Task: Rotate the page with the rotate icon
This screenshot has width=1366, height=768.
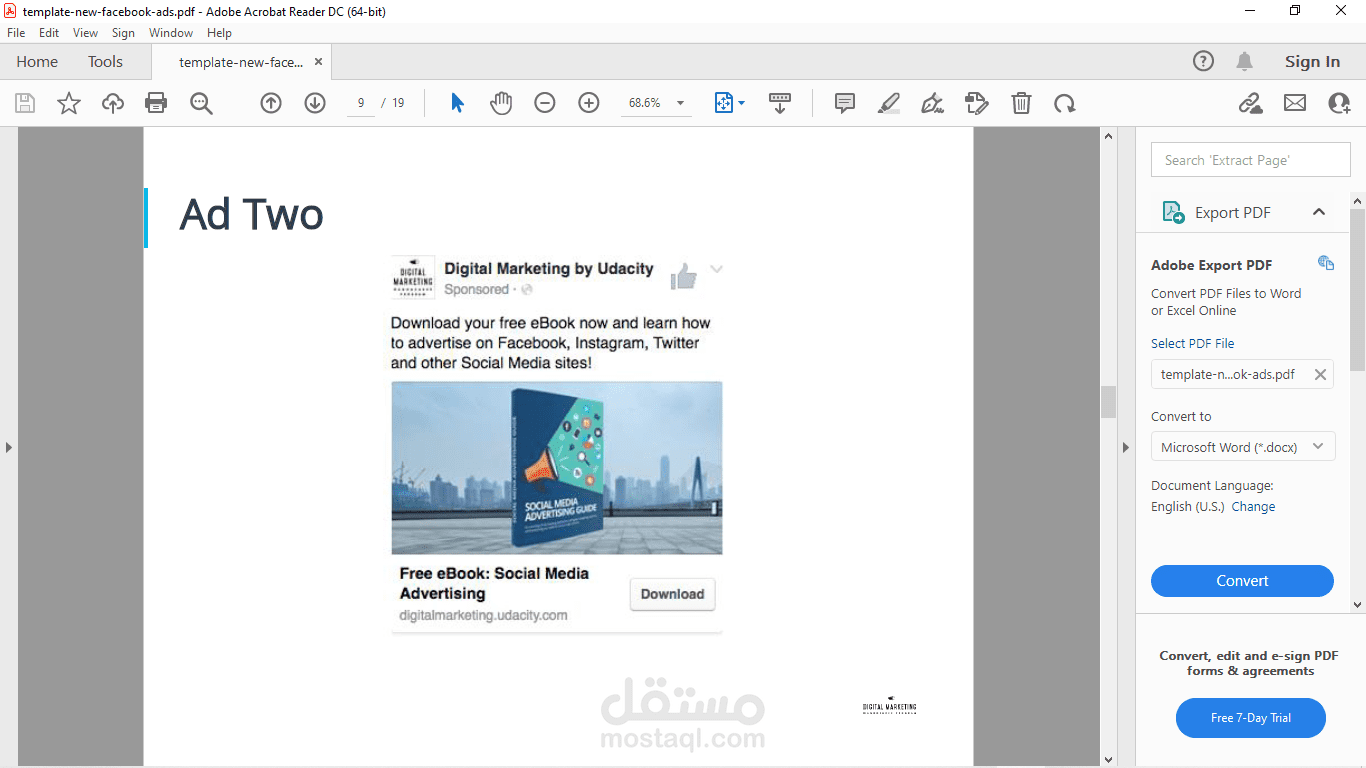Action: click(x=1065, y=103)
